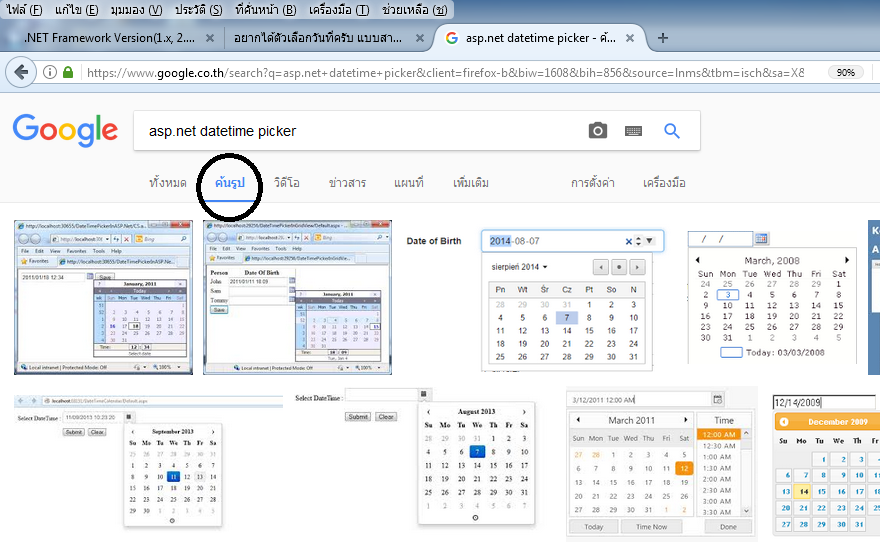Viewport: 880px width, 548px height.
Task: Open the มุมมอง (V) menu
Action: pos(136,10)
